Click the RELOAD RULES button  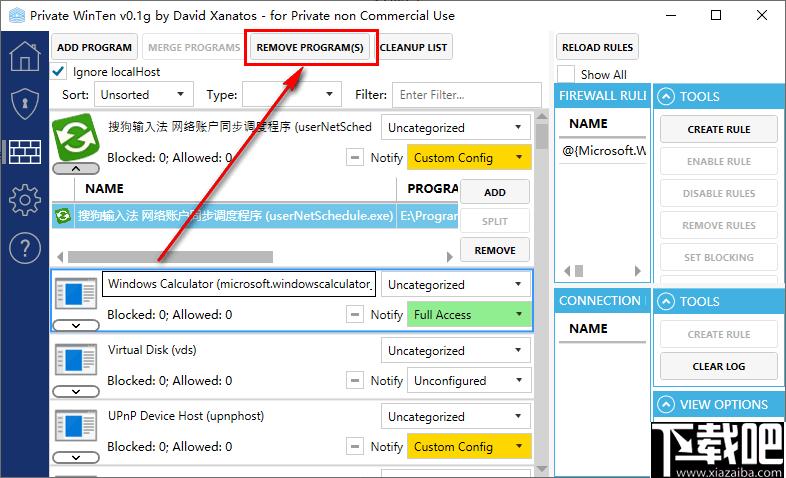point(597,47)
